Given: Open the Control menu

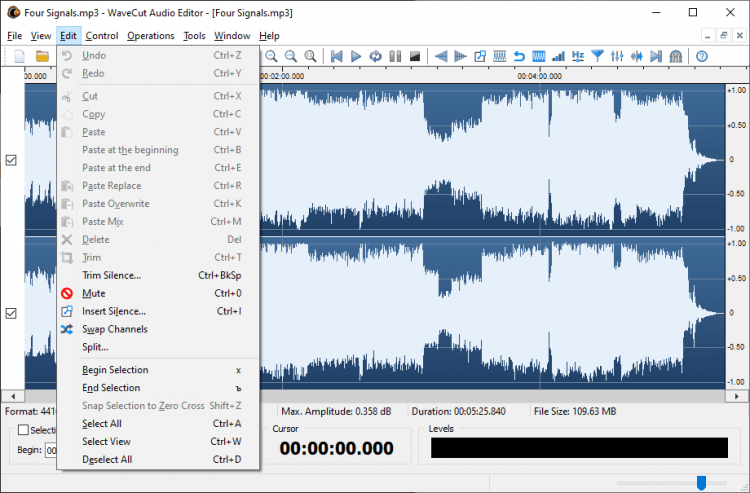Looking at the screenshot, I should [102, 36].
